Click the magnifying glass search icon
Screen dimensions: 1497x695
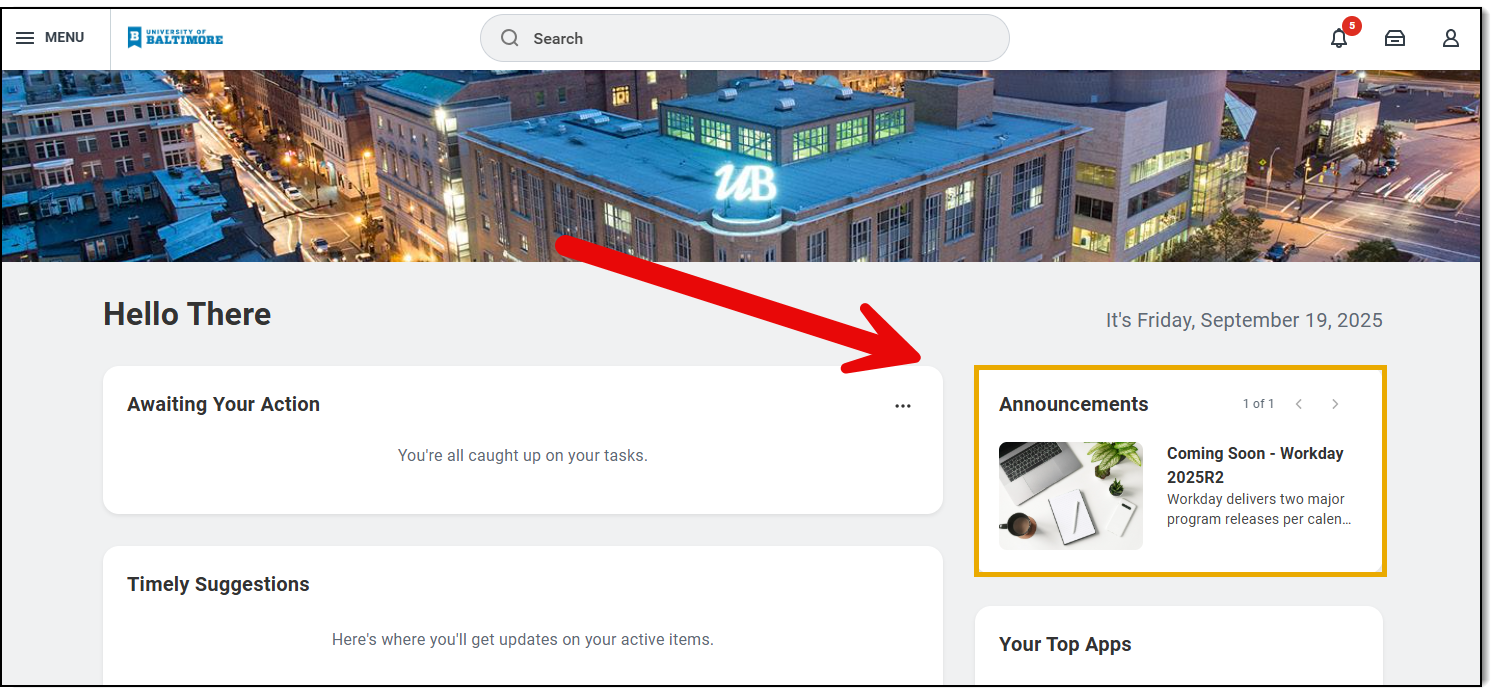510,38
